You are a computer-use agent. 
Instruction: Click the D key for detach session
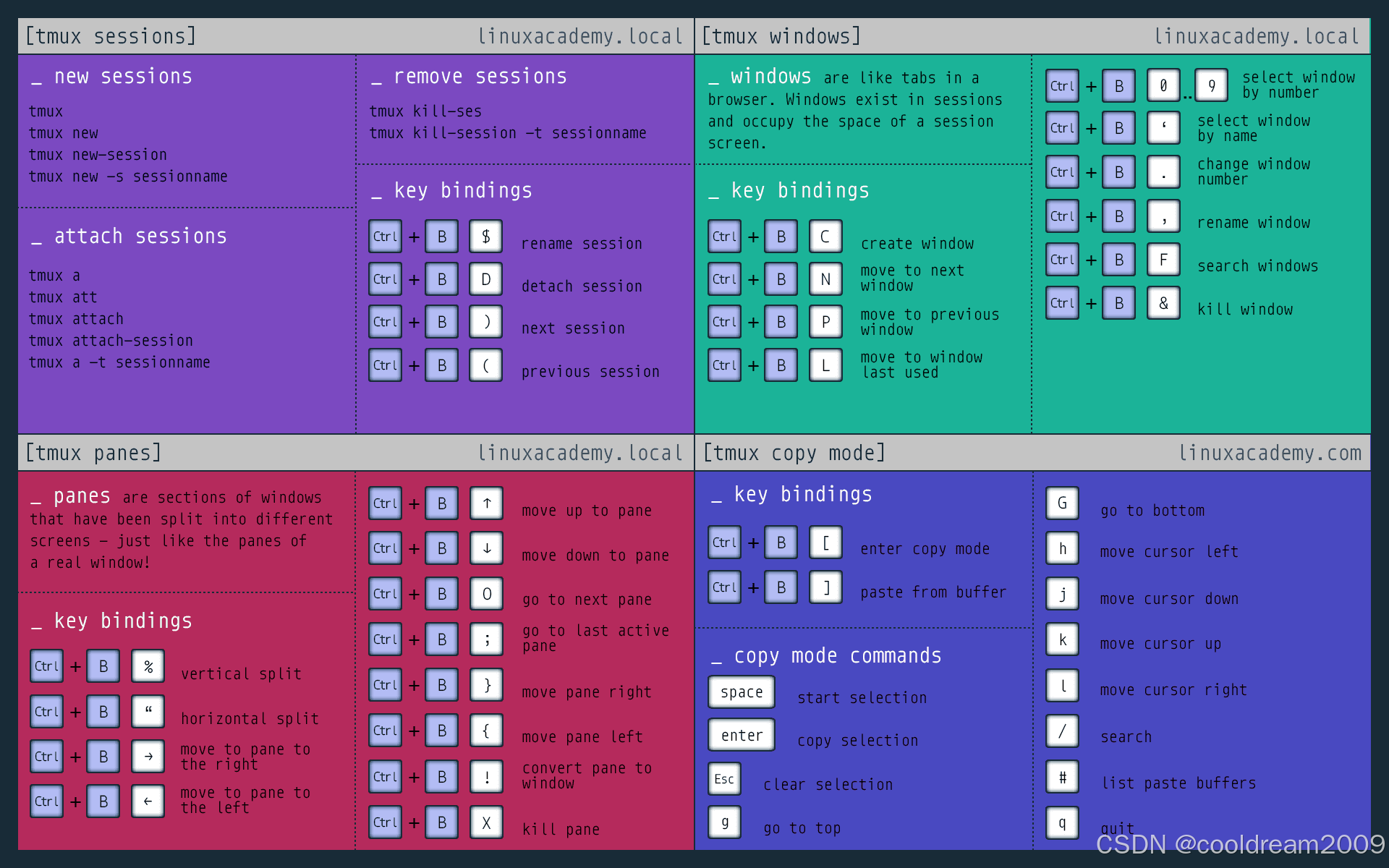(485, 279)
